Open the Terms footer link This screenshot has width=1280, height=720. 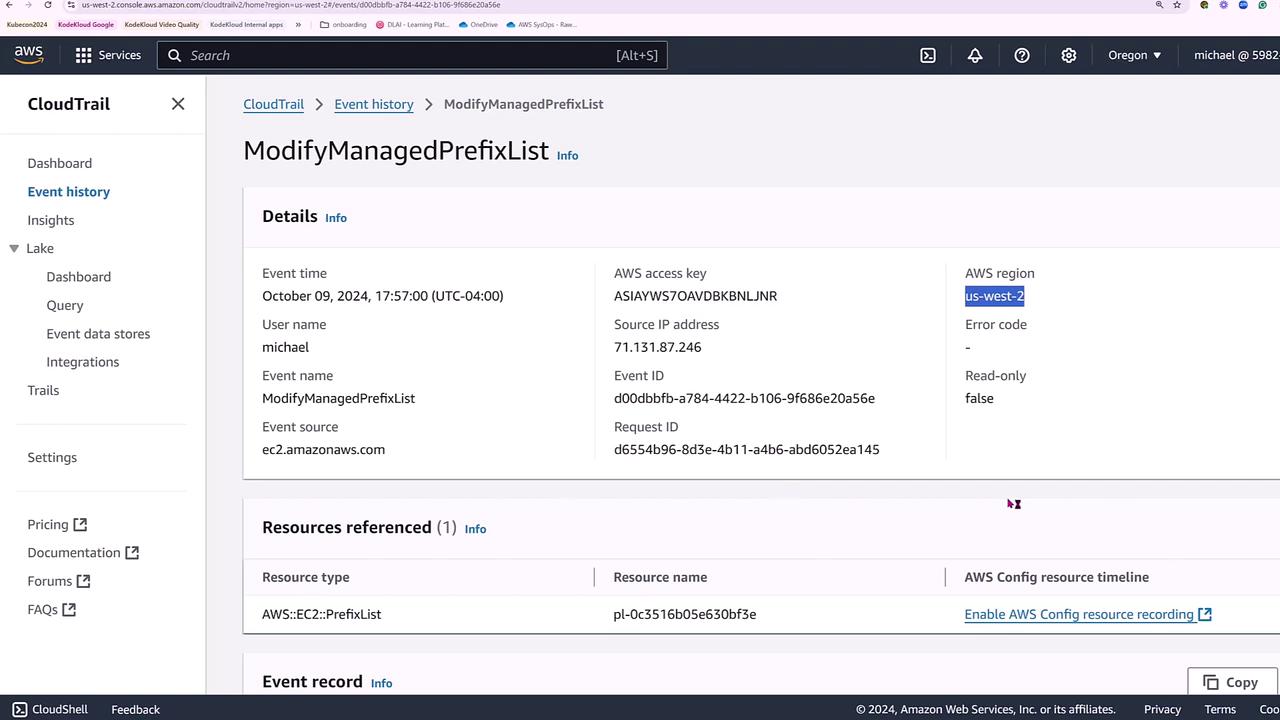tap(1220, 709)
